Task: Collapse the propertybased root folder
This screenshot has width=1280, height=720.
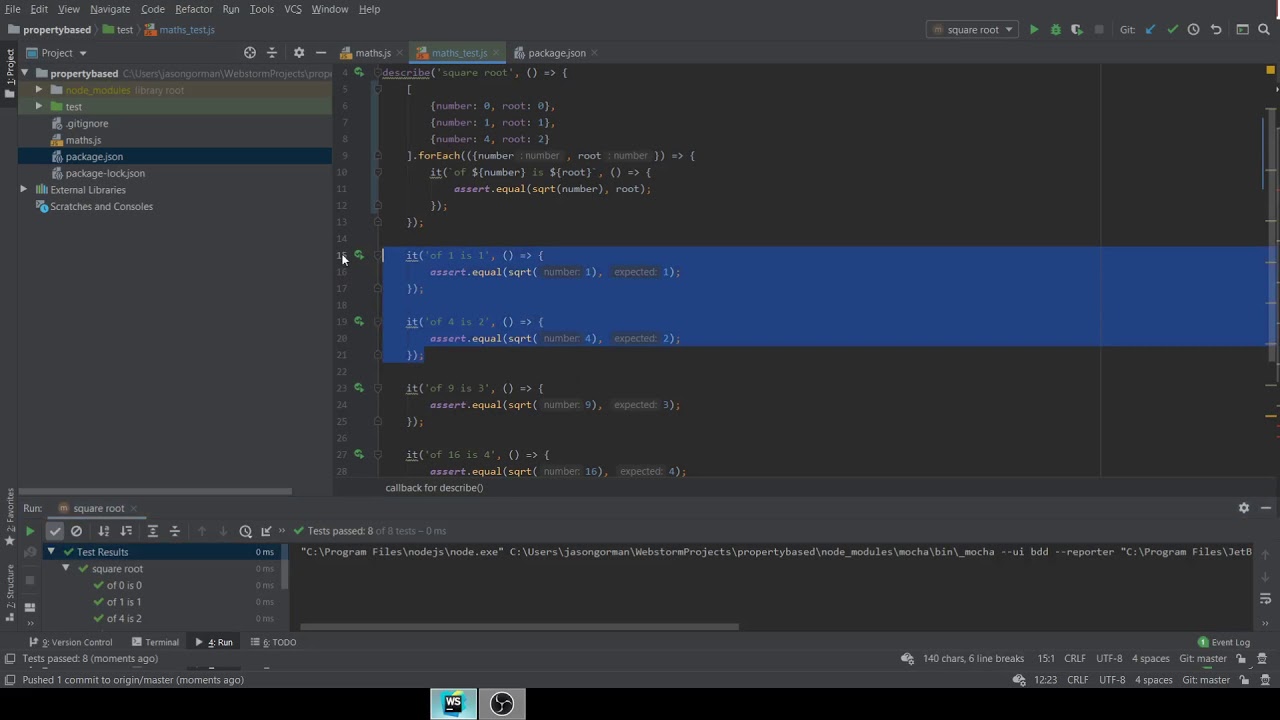Action: click(24, 73)
